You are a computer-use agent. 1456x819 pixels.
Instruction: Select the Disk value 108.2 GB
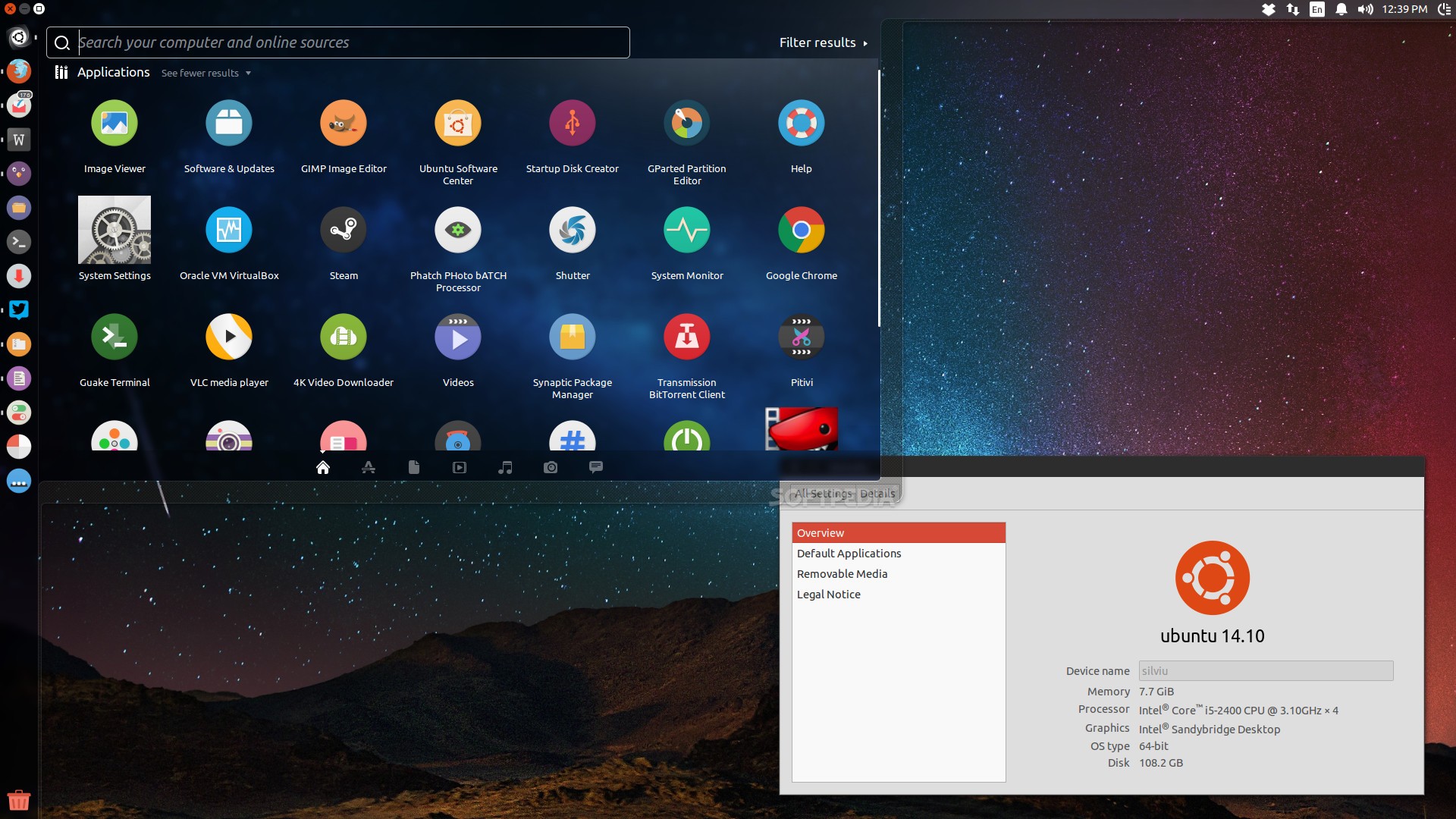1161,763
